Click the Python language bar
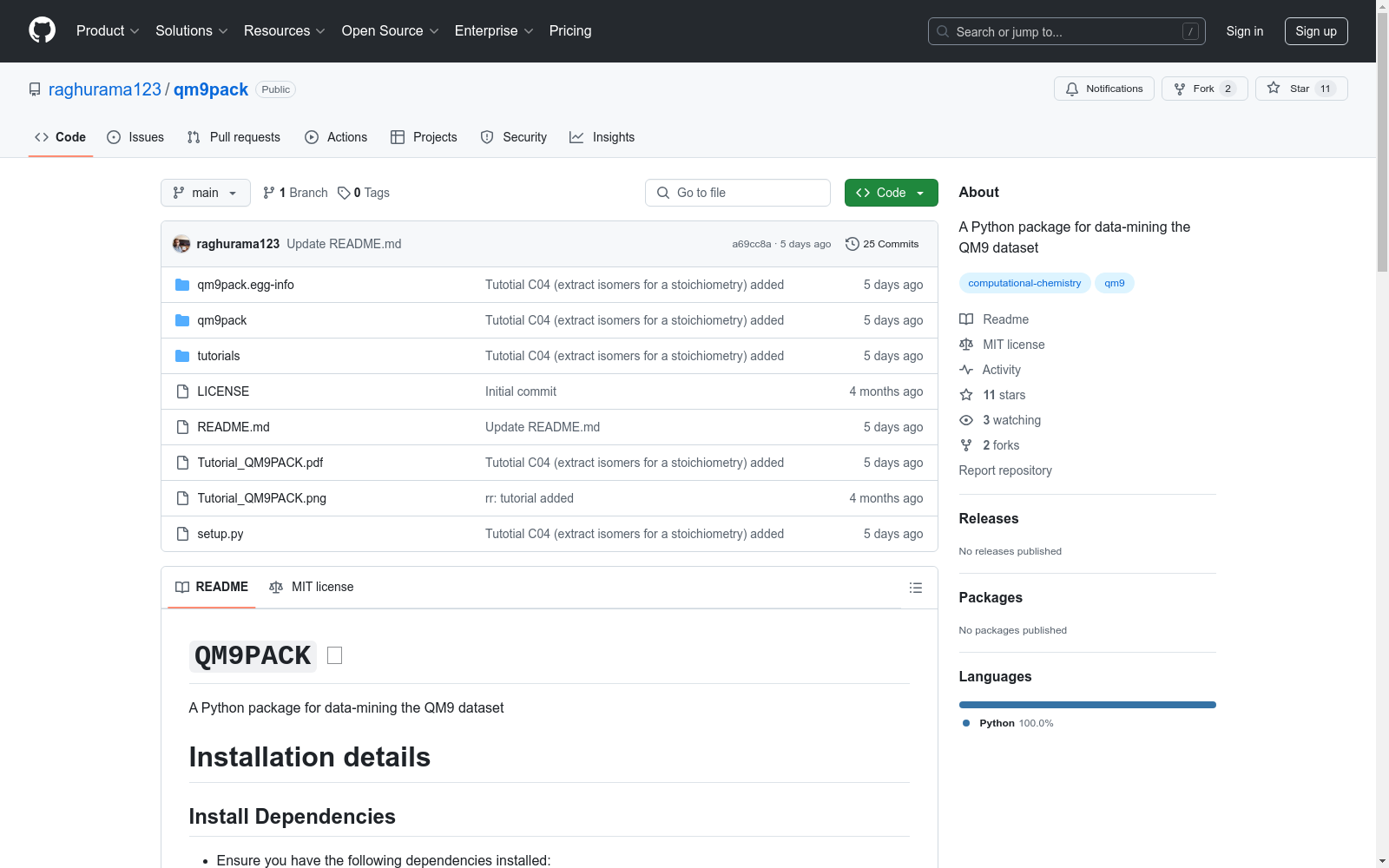Viewport: 1389px width, 868px height. (1087, 705)
